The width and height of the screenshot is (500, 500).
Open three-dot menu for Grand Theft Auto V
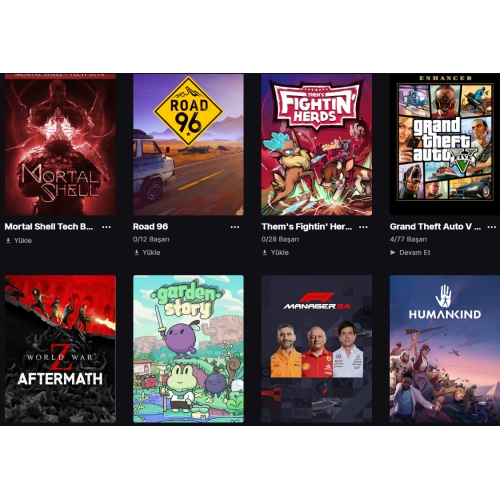492,227
